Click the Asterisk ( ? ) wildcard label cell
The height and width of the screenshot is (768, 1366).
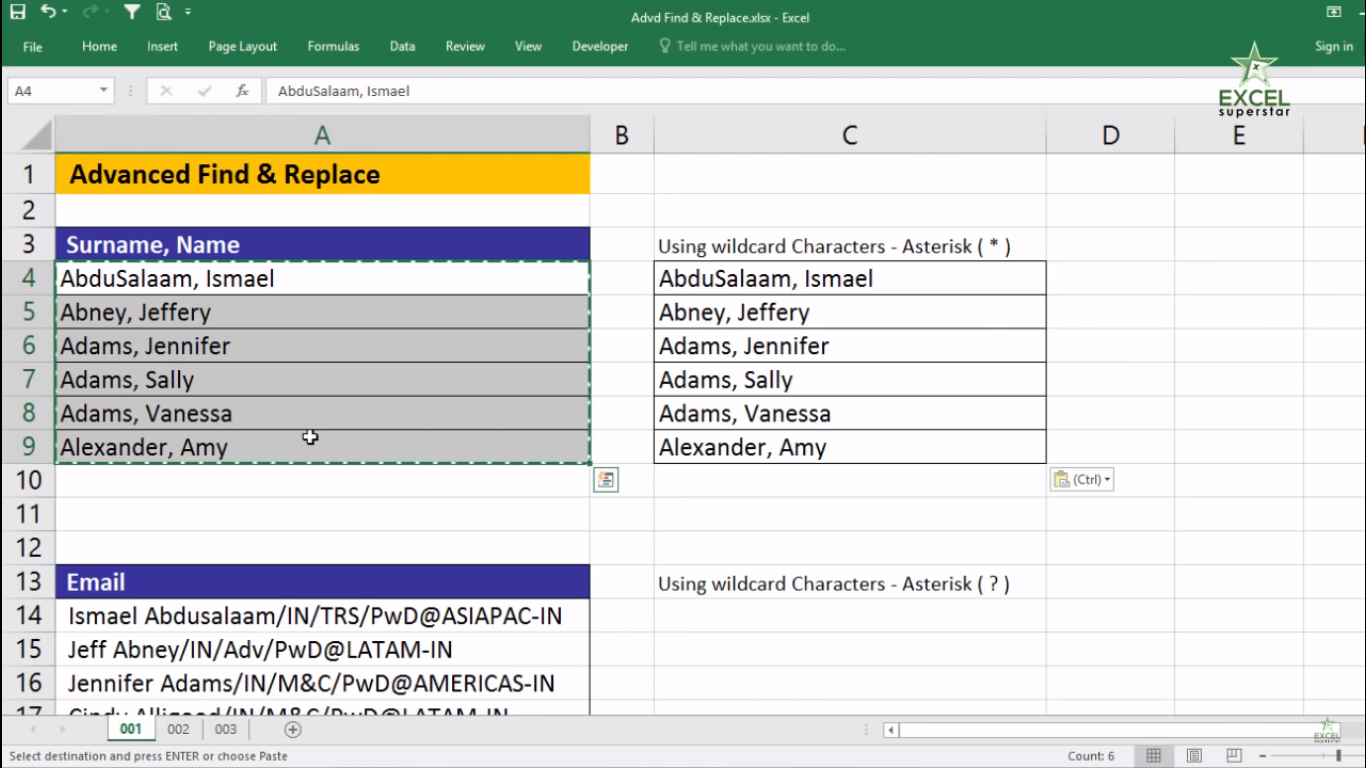tap(850, 583)
